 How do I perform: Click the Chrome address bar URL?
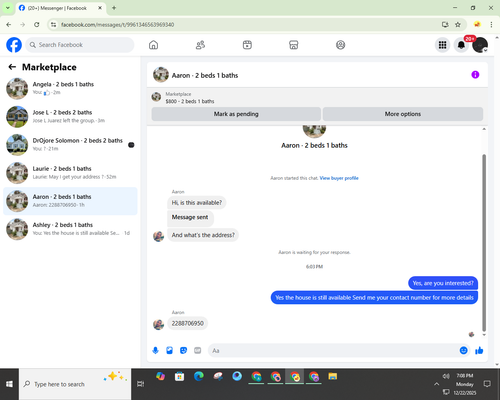coord(118,25)
